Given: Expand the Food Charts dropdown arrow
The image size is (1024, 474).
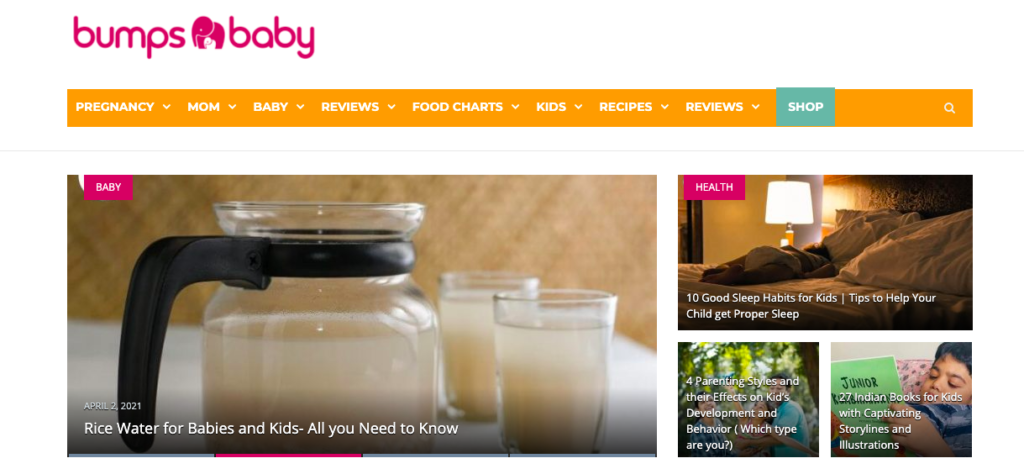Looking at the screenshot, I should (x=515, y=107).
